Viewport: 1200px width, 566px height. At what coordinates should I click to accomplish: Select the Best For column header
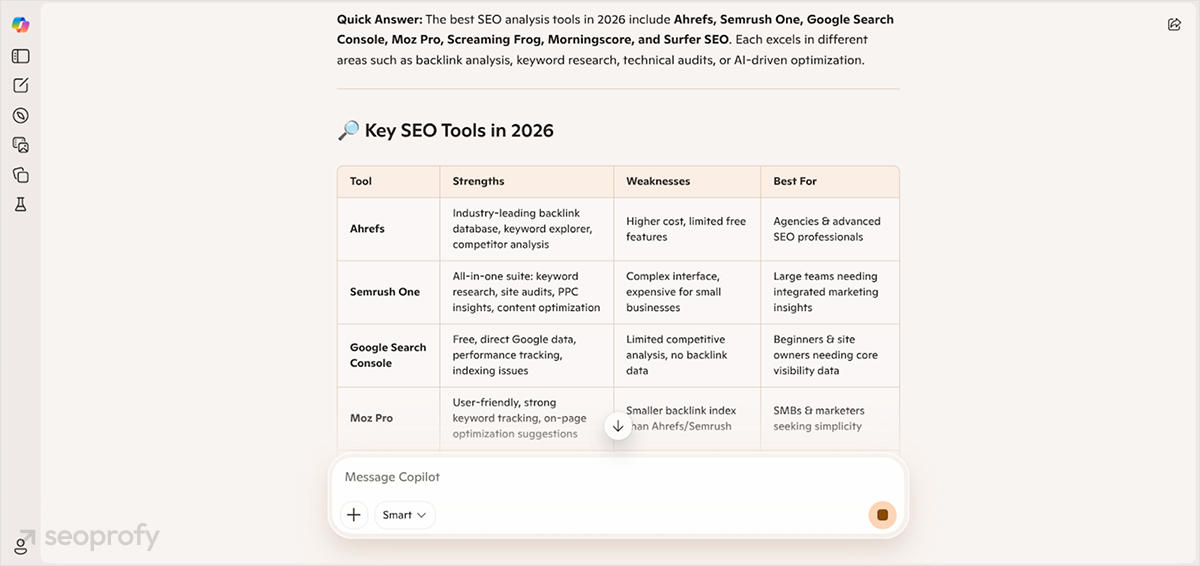tap(795, 181)
